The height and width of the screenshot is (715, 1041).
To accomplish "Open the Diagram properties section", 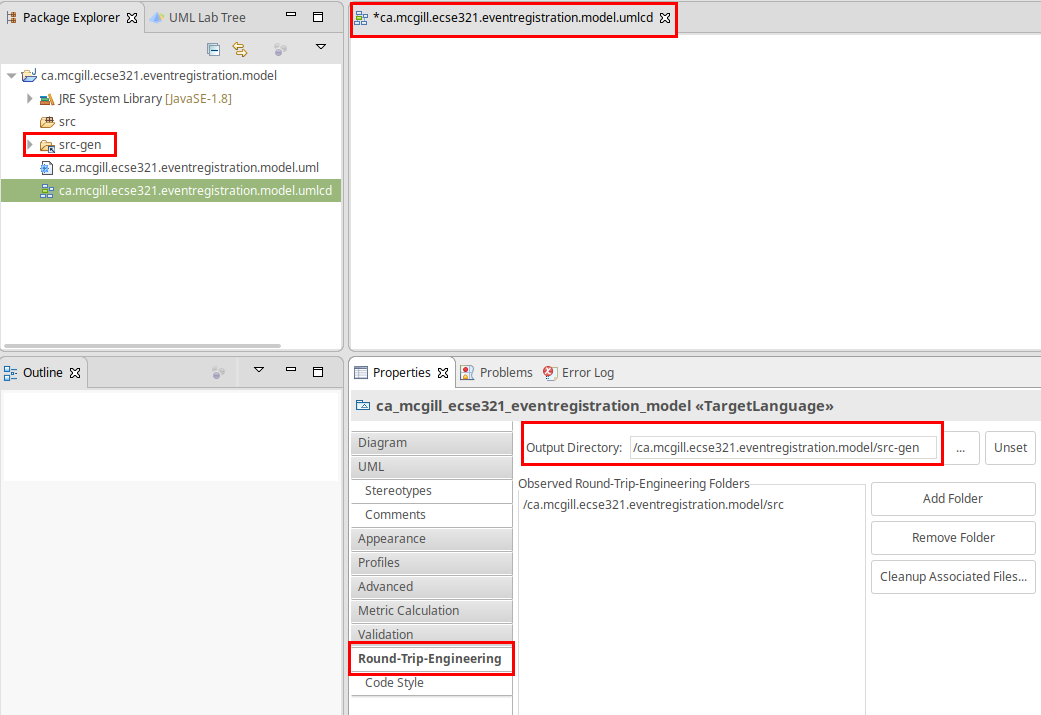I will pyautogui.click(x=432, y=443).
